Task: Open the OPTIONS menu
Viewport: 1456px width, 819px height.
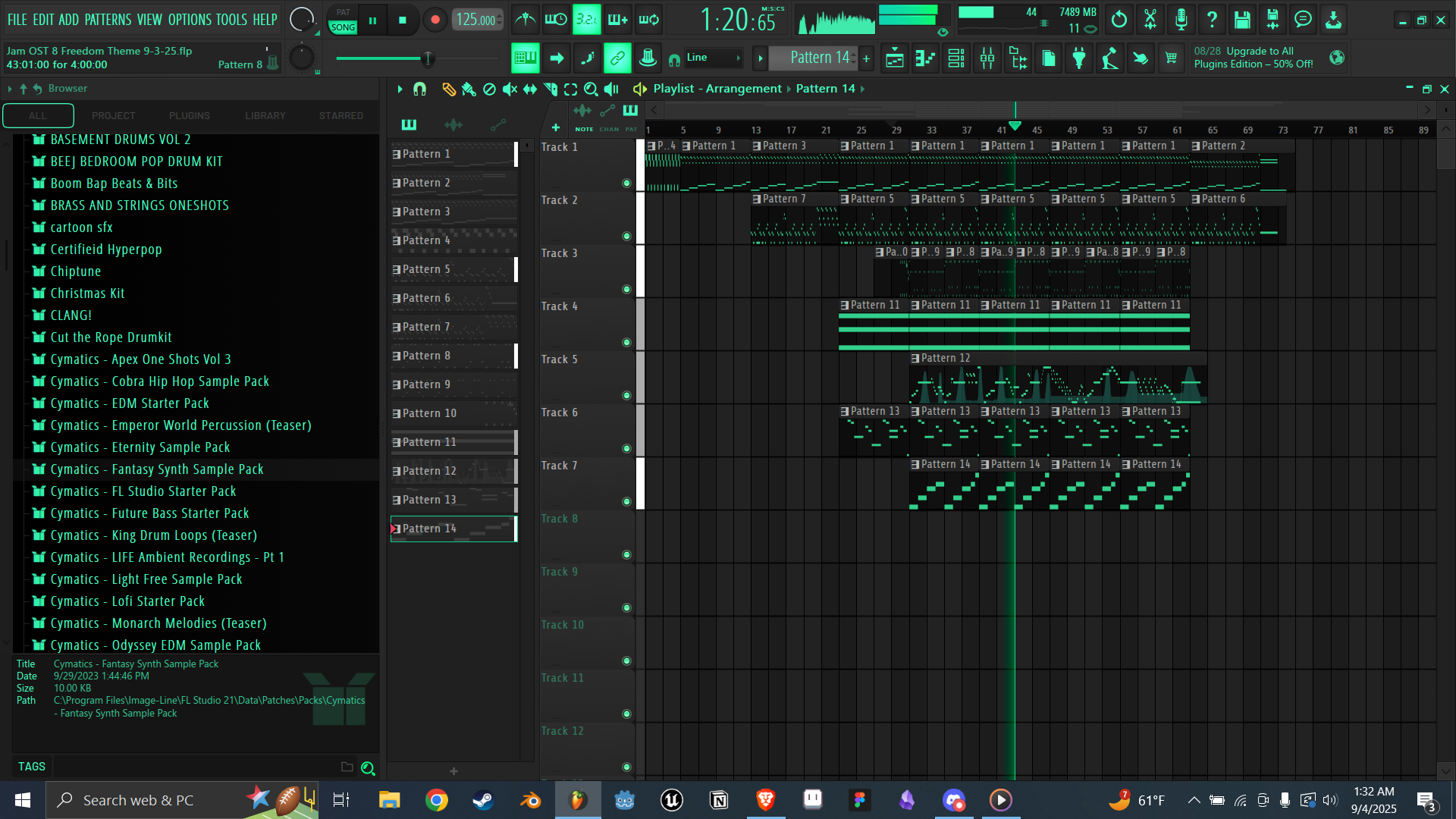Action: click(190, 20)
